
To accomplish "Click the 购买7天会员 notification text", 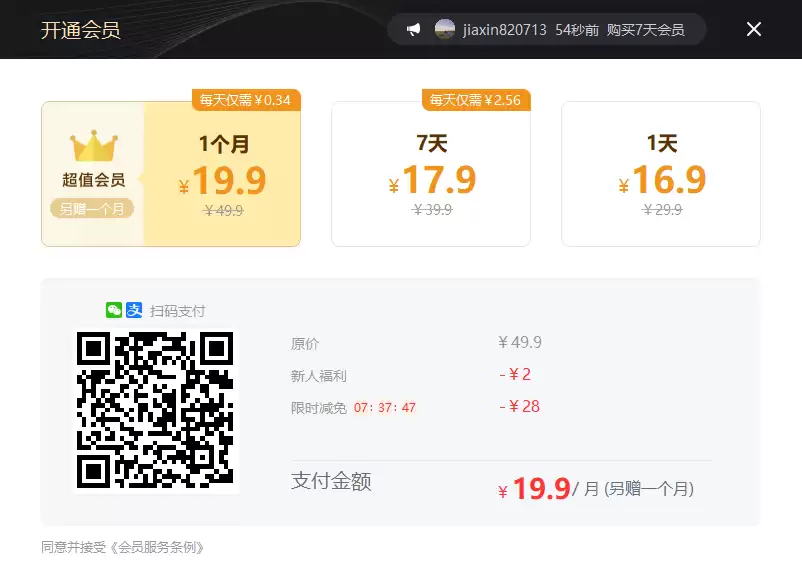I will coord(646,30).
